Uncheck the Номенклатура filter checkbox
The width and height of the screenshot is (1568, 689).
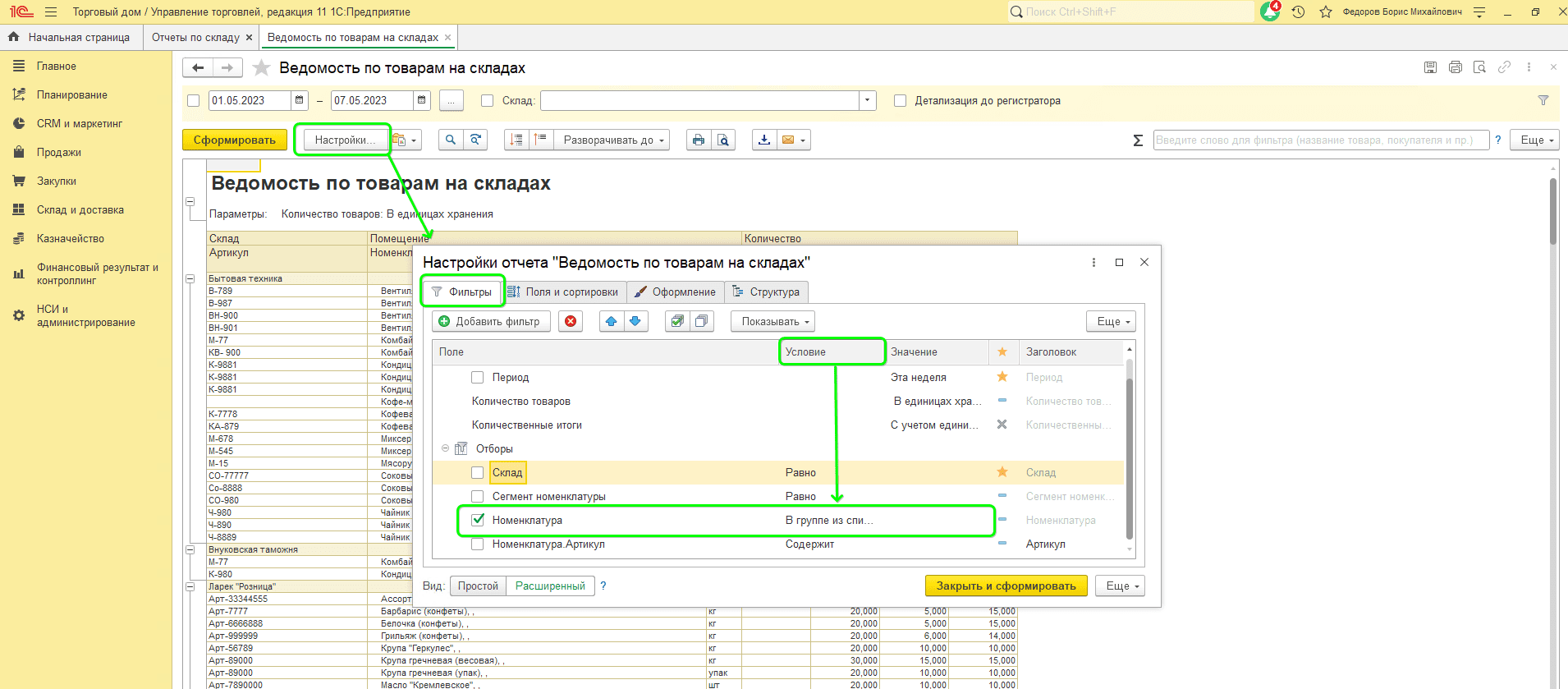click(478, 520)
